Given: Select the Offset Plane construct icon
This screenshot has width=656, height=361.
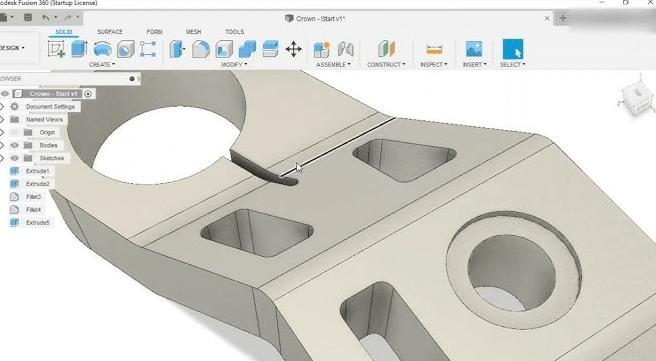Looking at the screenshot, I should pos(386,49).
